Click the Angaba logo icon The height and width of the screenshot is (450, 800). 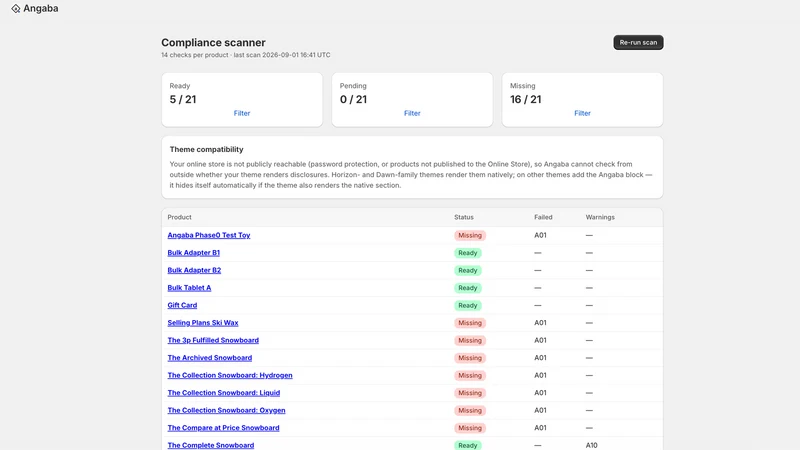16,9
